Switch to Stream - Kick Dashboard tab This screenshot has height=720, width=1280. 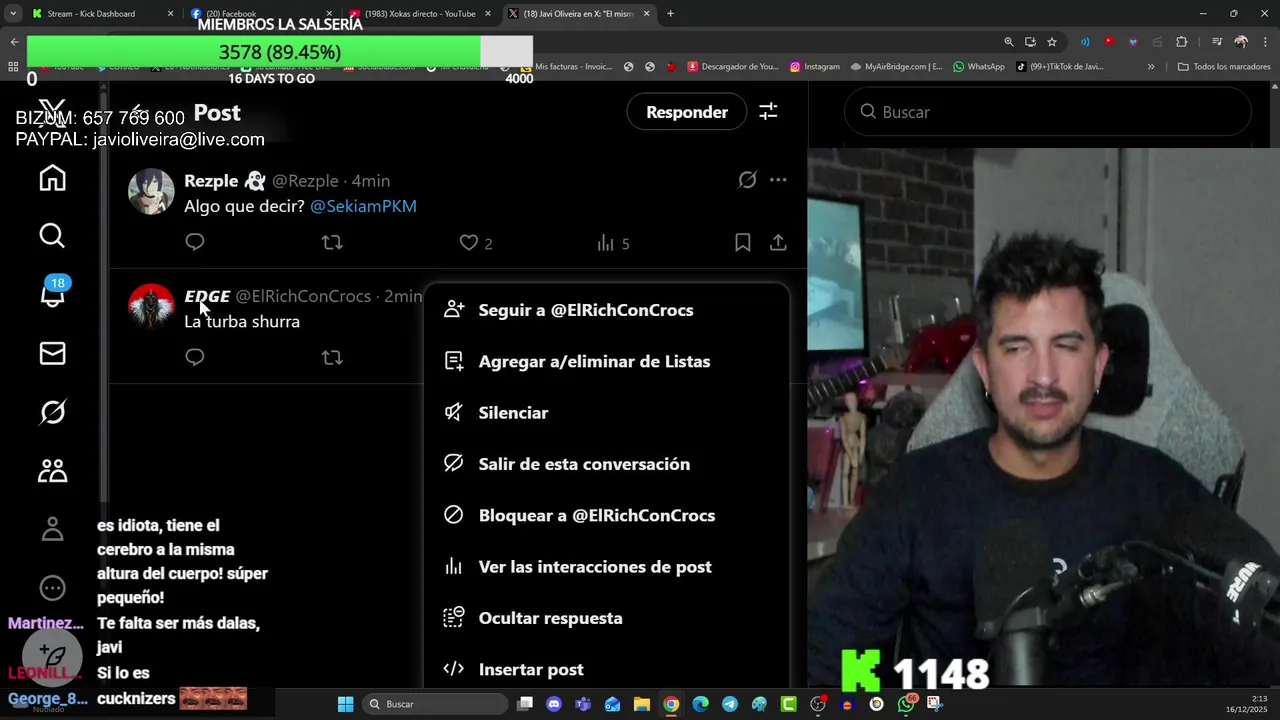[102, 14]
